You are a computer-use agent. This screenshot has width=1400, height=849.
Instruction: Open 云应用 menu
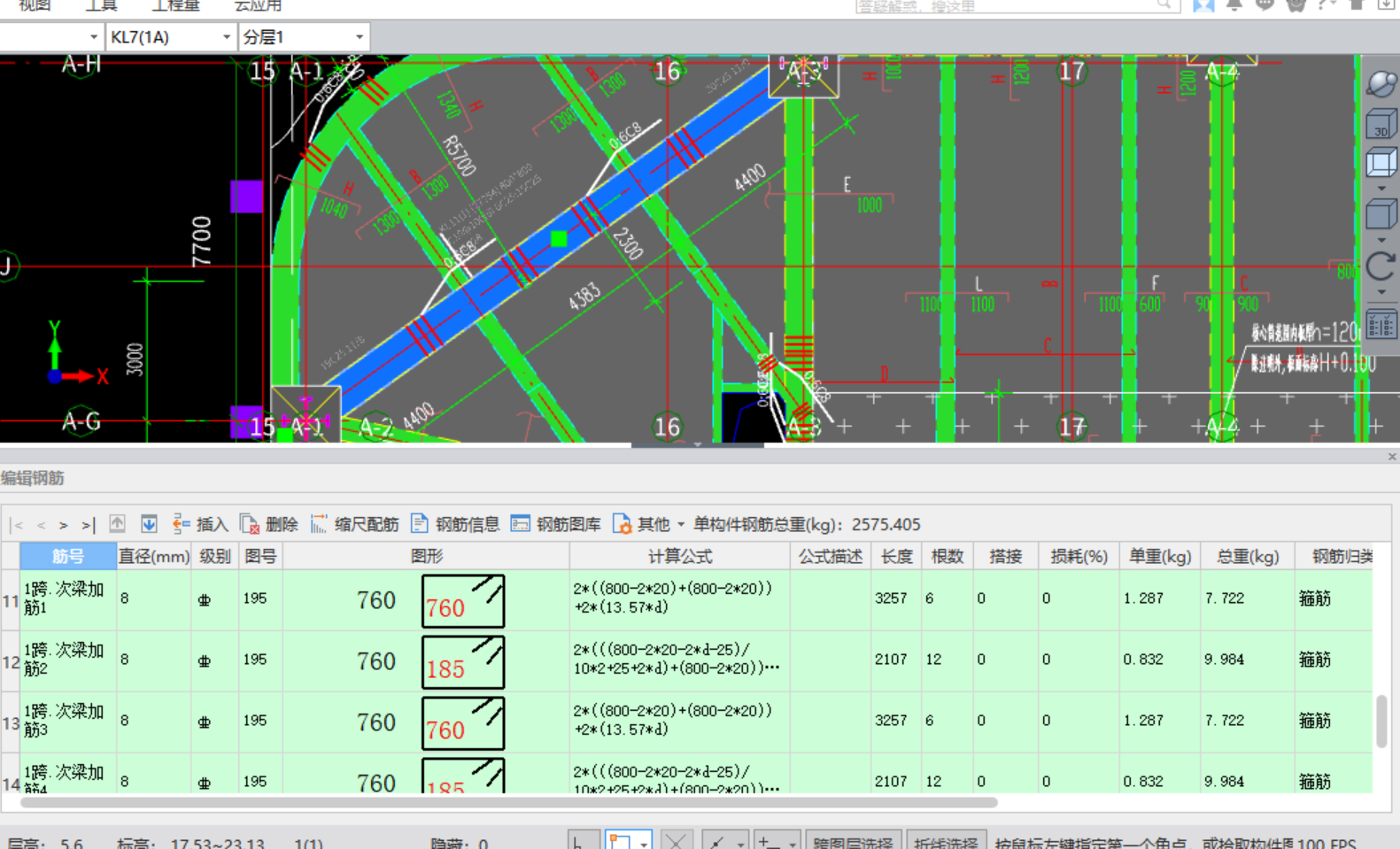coord(258,5)
